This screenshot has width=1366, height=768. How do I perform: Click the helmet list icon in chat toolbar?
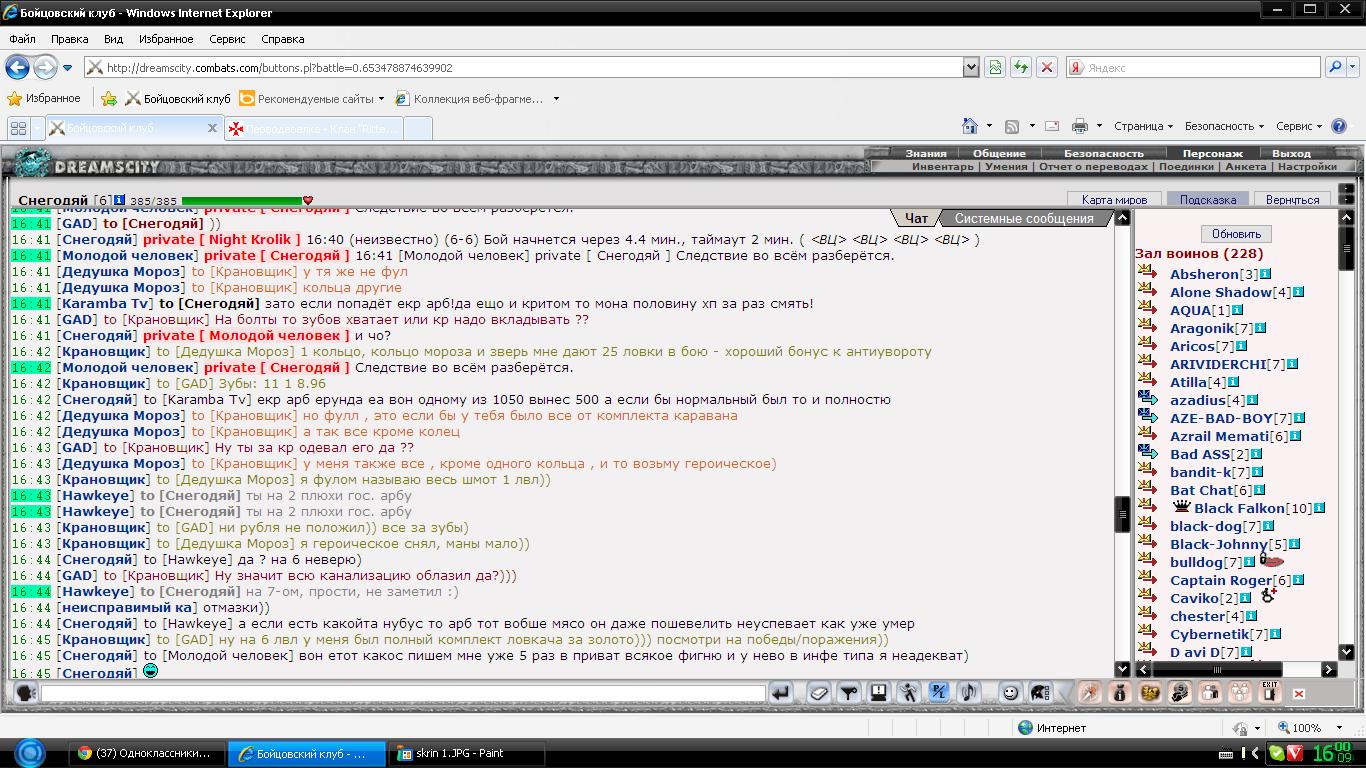(x=1041, y=692)
